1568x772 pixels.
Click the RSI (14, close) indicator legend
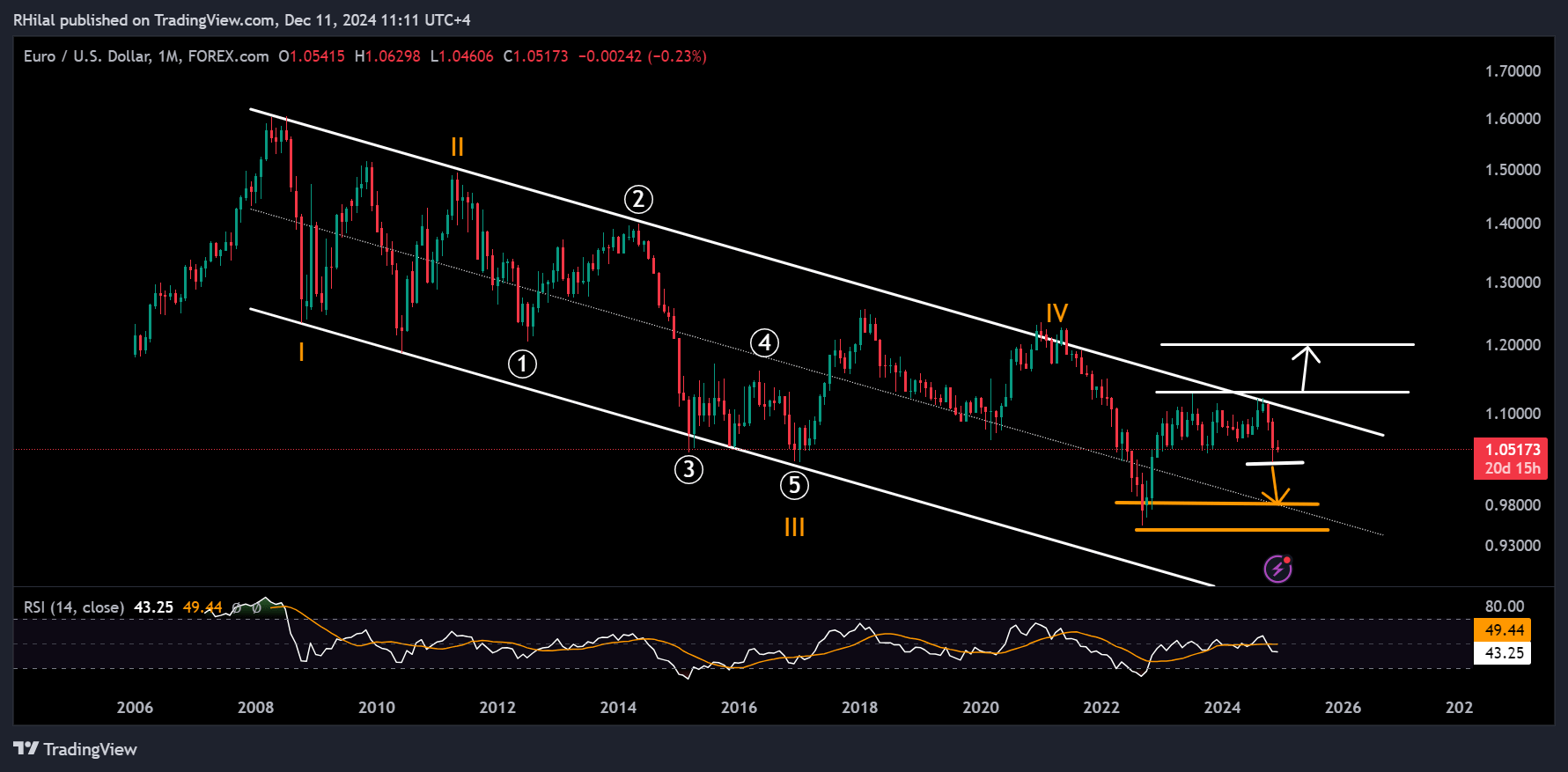[74, 607]
